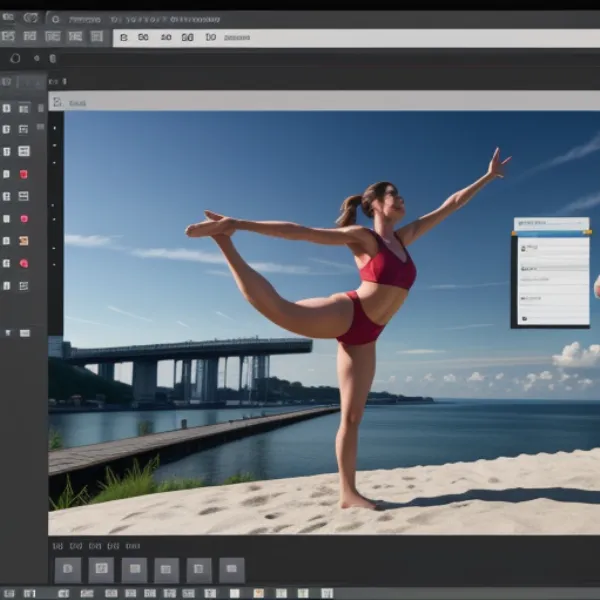
Task: Click the first label above the filmstrip thumbnails
Action: (58, 546)
